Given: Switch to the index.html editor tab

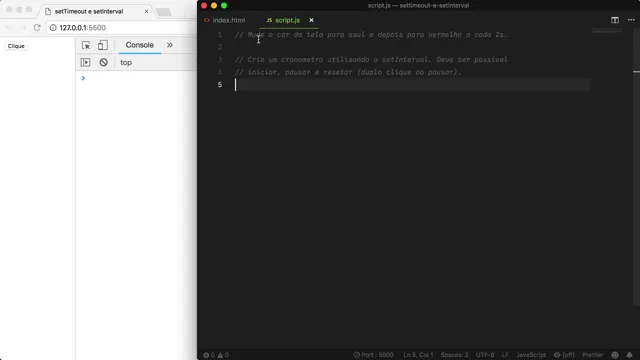Looking at the screenshot, I should coord(229,20).
